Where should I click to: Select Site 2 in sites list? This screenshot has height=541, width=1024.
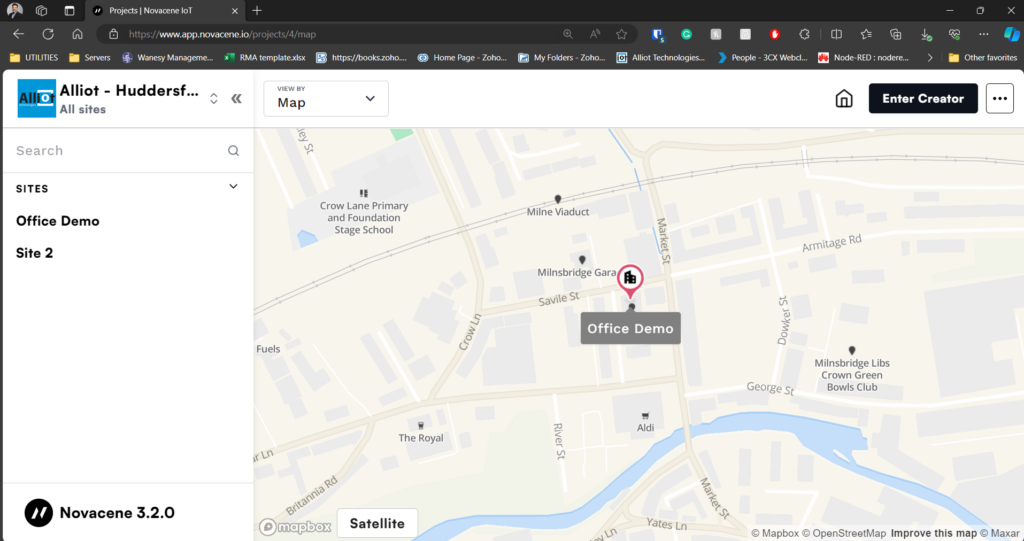[x=35, y=253]
